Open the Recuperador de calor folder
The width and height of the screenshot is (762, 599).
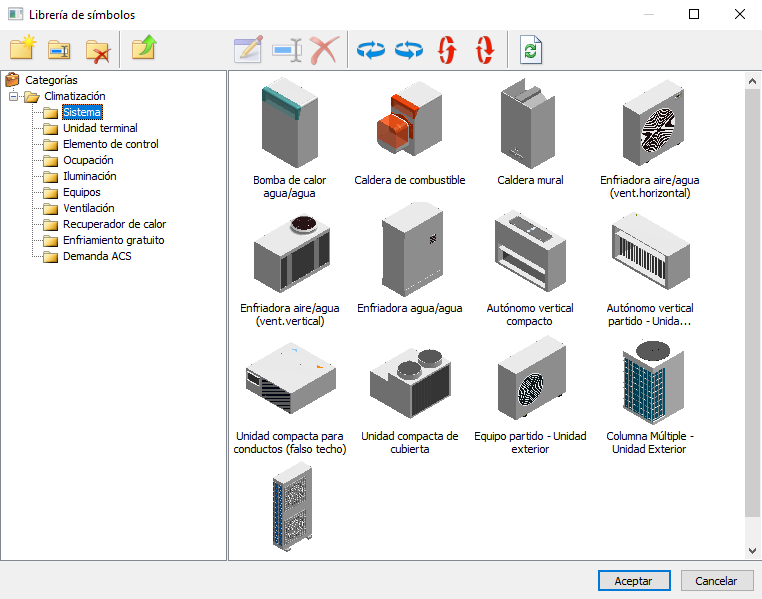coord(114,224)
